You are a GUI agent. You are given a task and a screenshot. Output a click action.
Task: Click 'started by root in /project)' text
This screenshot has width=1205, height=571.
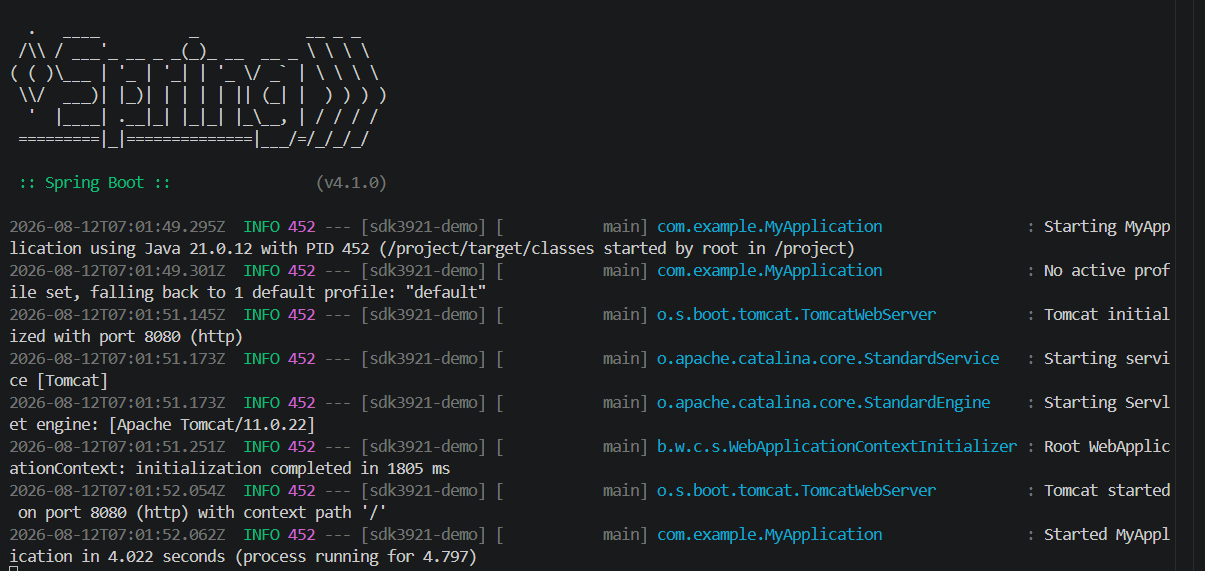point(728,249)
